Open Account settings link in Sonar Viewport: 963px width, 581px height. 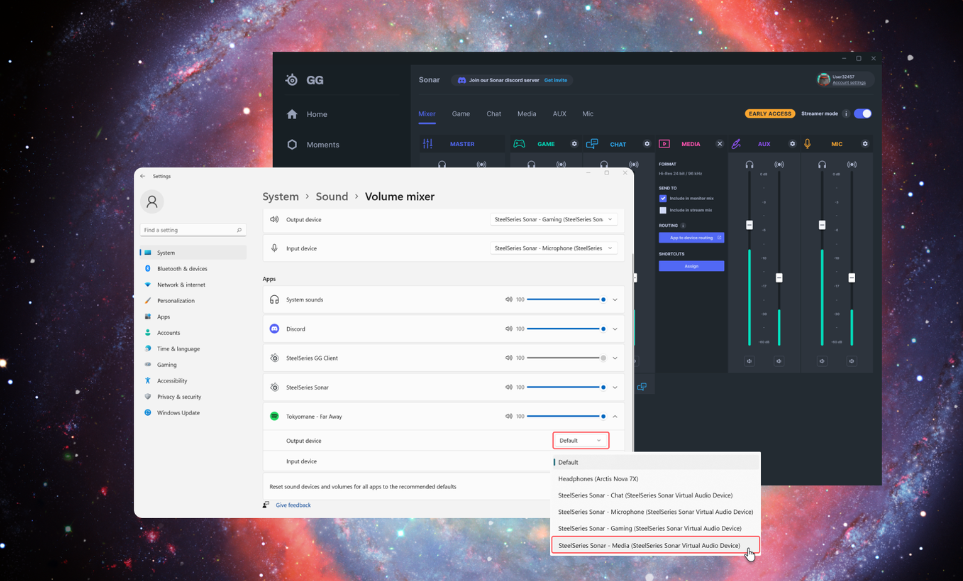[x=849, y=83]
